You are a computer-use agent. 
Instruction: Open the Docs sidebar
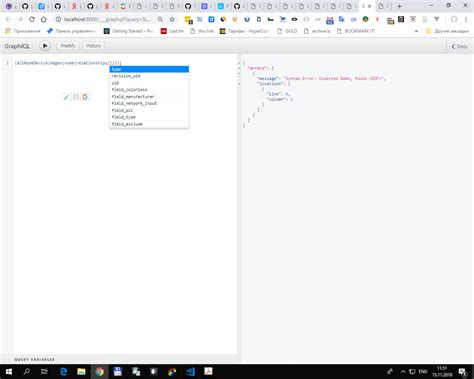pyautogui.click(x=460, y=46)
